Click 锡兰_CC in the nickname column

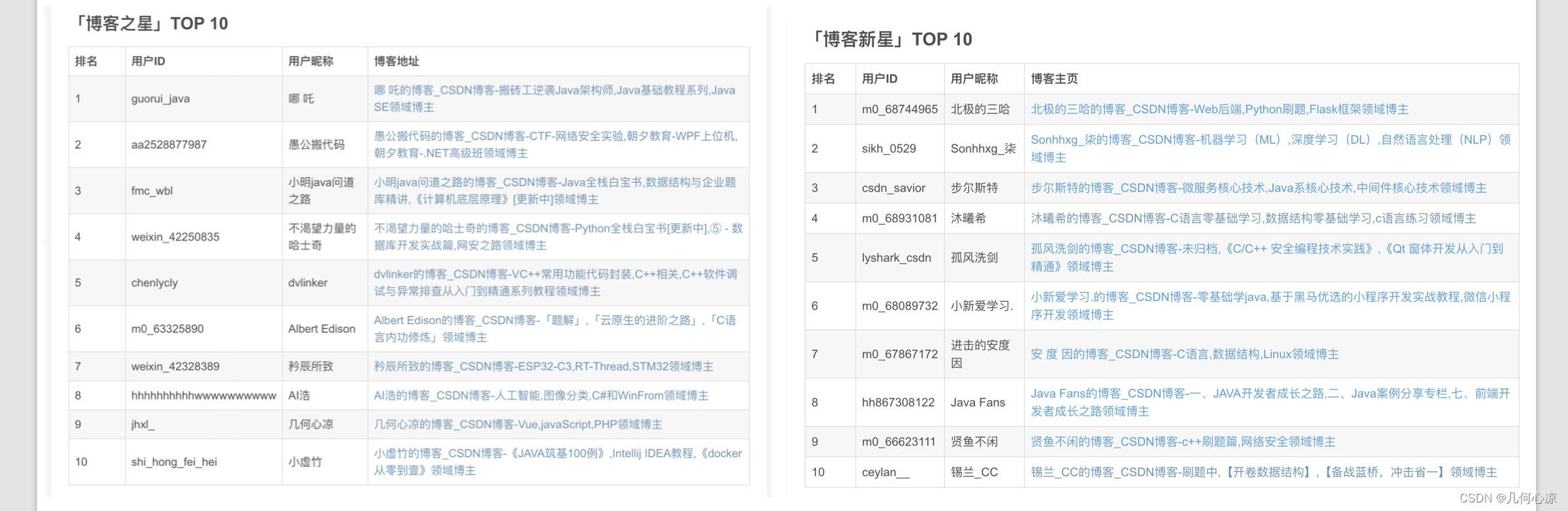tap(974, 472)
